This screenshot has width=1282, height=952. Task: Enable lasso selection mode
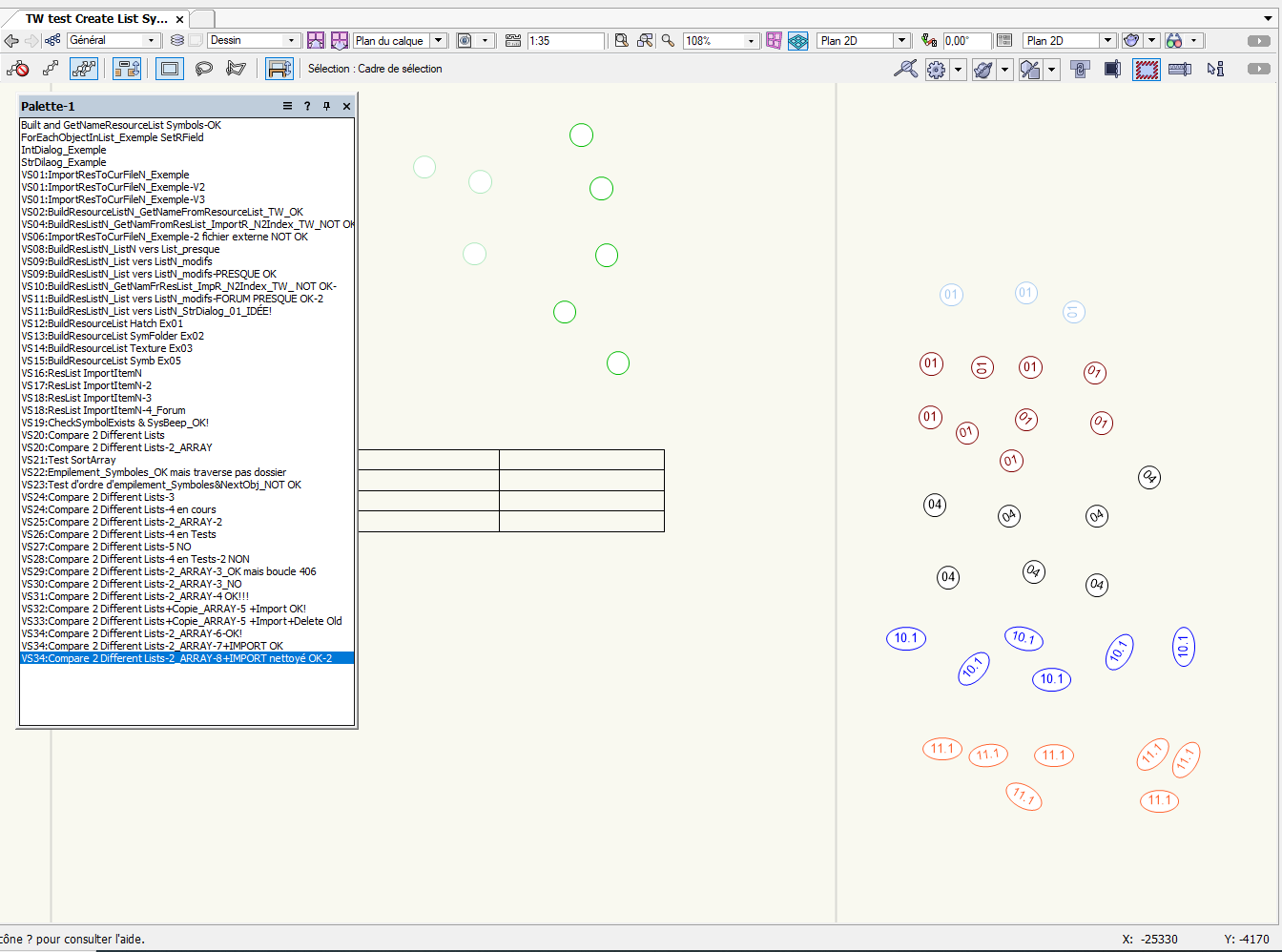click(x=203, y=69)
